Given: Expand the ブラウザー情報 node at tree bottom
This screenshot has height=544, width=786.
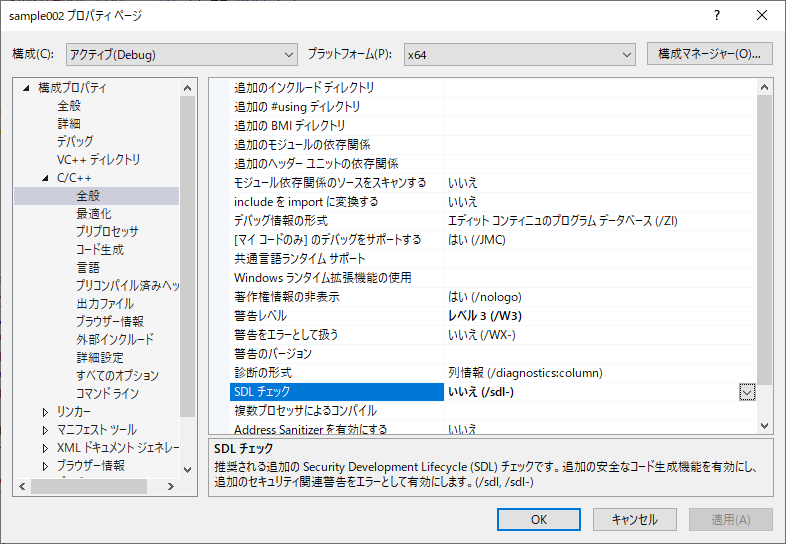Looking at the screenshot, I should pos(46,466).
